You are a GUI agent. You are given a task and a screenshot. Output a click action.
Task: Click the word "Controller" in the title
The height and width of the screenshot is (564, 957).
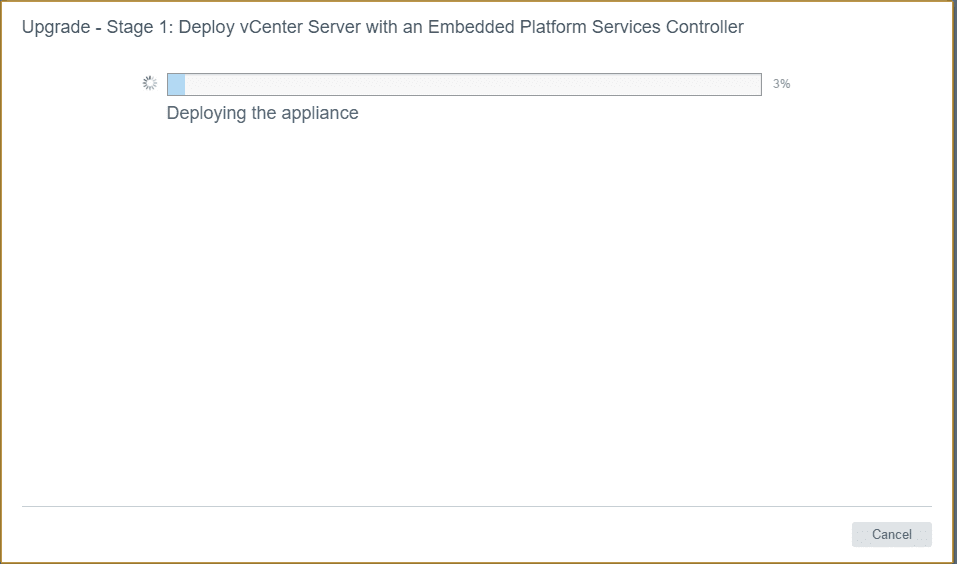(x=701, y=27)
